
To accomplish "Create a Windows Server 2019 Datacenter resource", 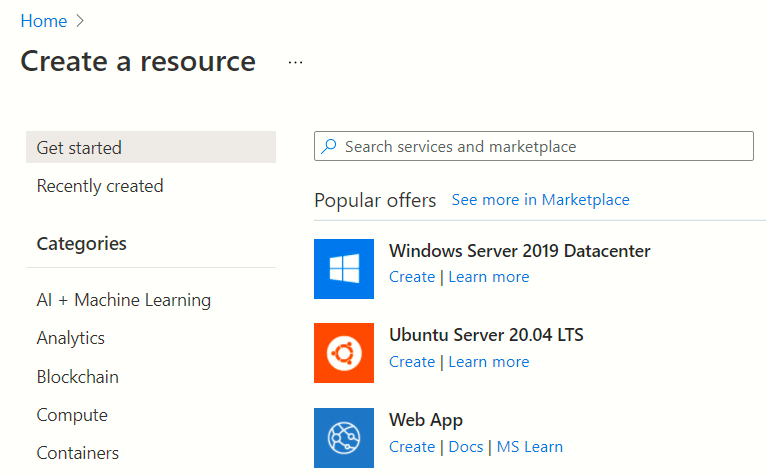I will click(x=412, y=277).
